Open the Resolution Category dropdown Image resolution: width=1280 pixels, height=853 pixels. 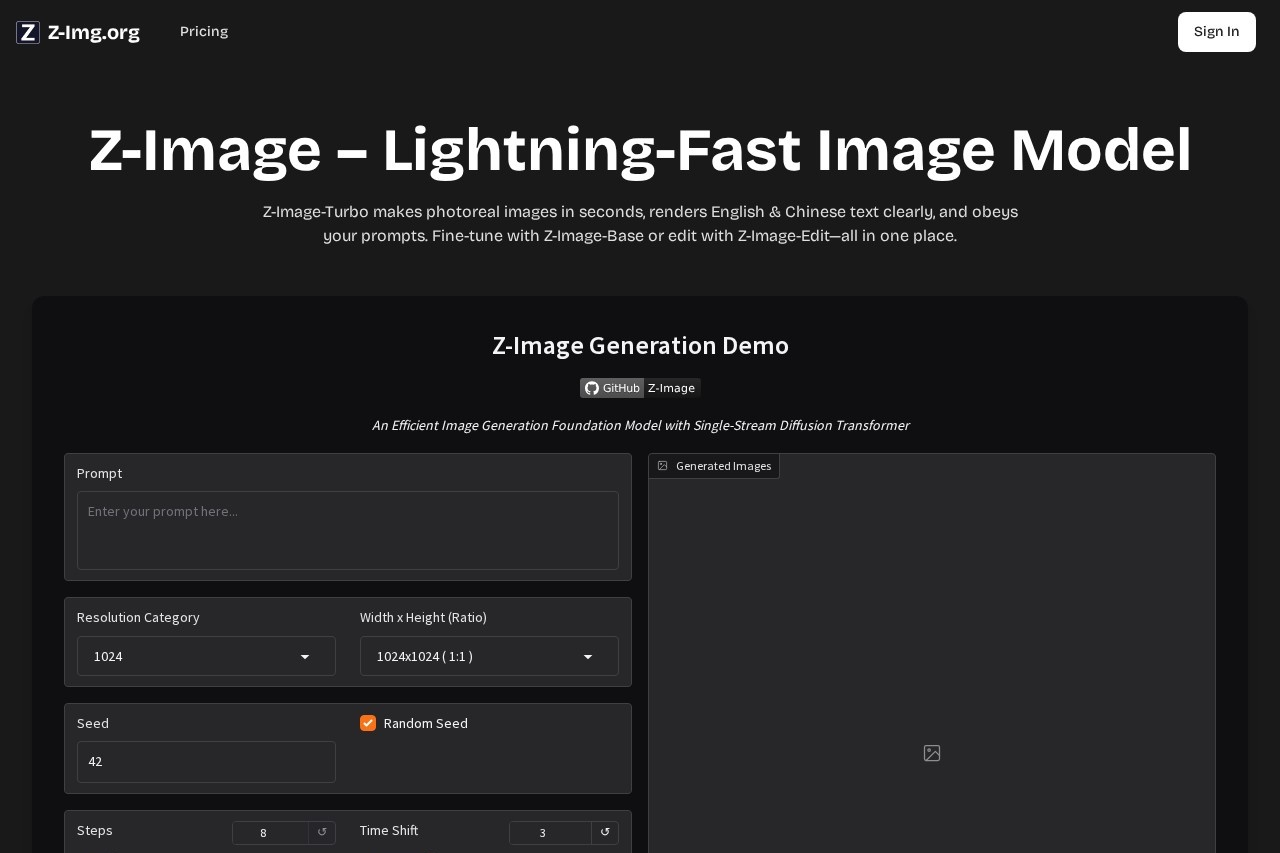[206, 656]
